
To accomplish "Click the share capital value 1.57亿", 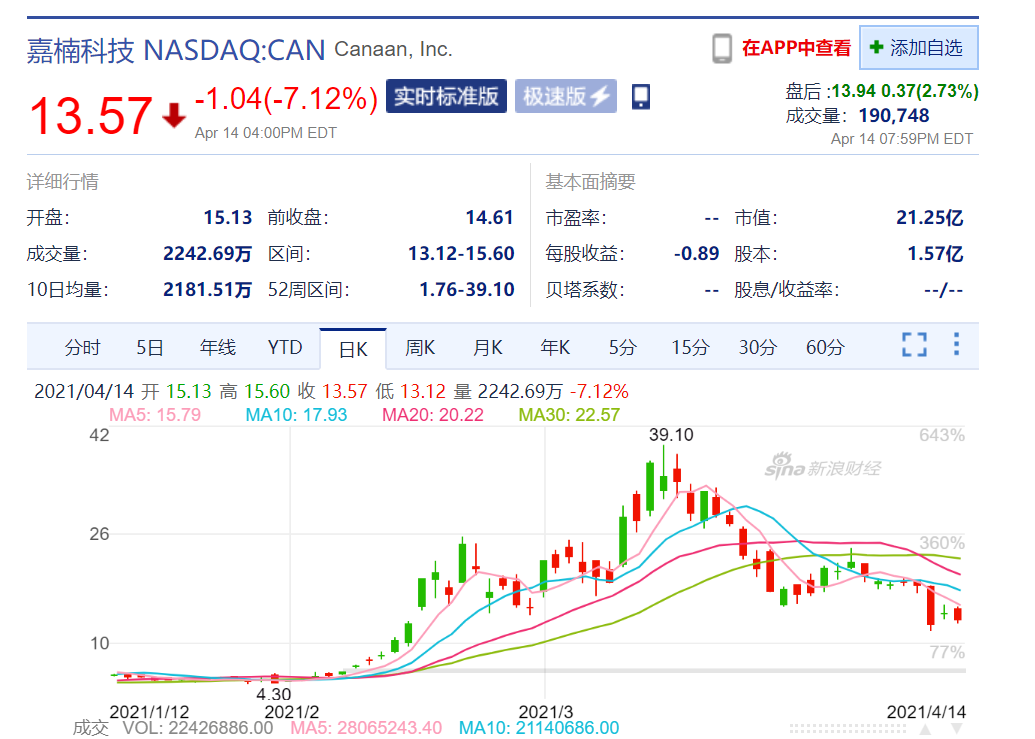I will coord(935,253).
